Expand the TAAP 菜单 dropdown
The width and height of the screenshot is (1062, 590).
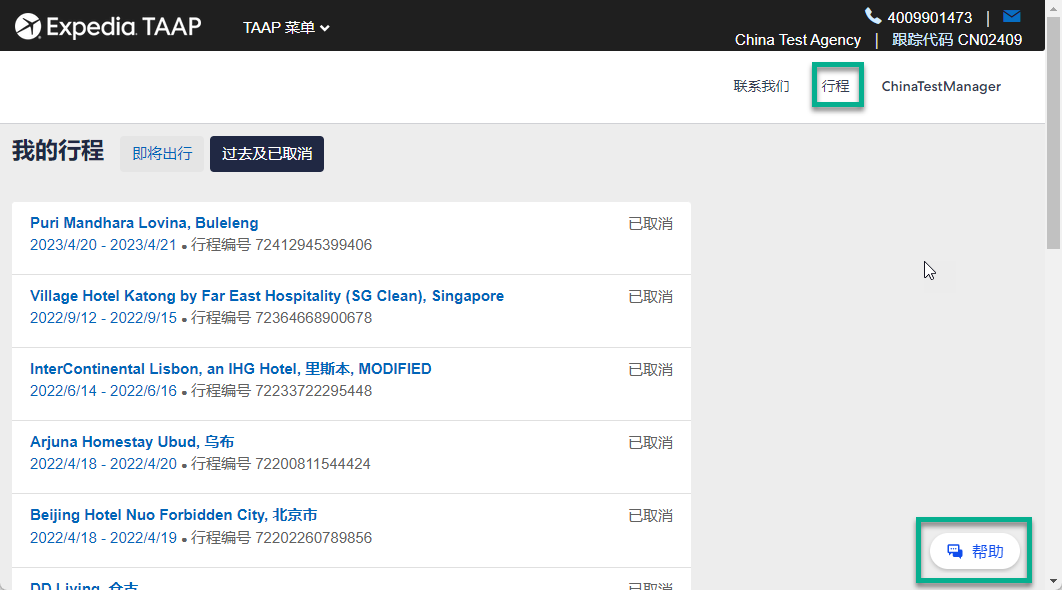pos(286,28)
